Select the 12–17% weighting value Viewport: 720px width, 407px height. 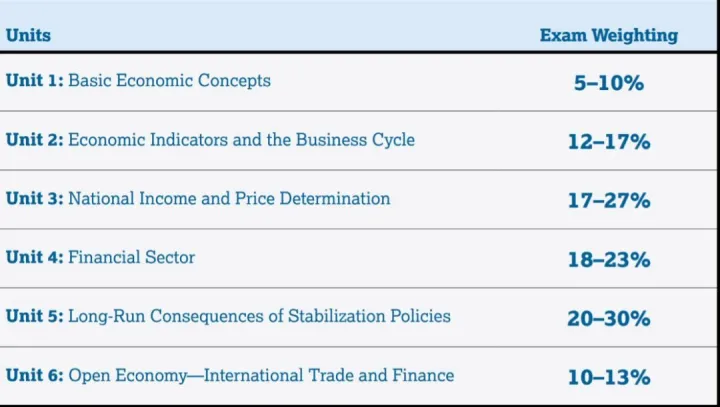608,142
